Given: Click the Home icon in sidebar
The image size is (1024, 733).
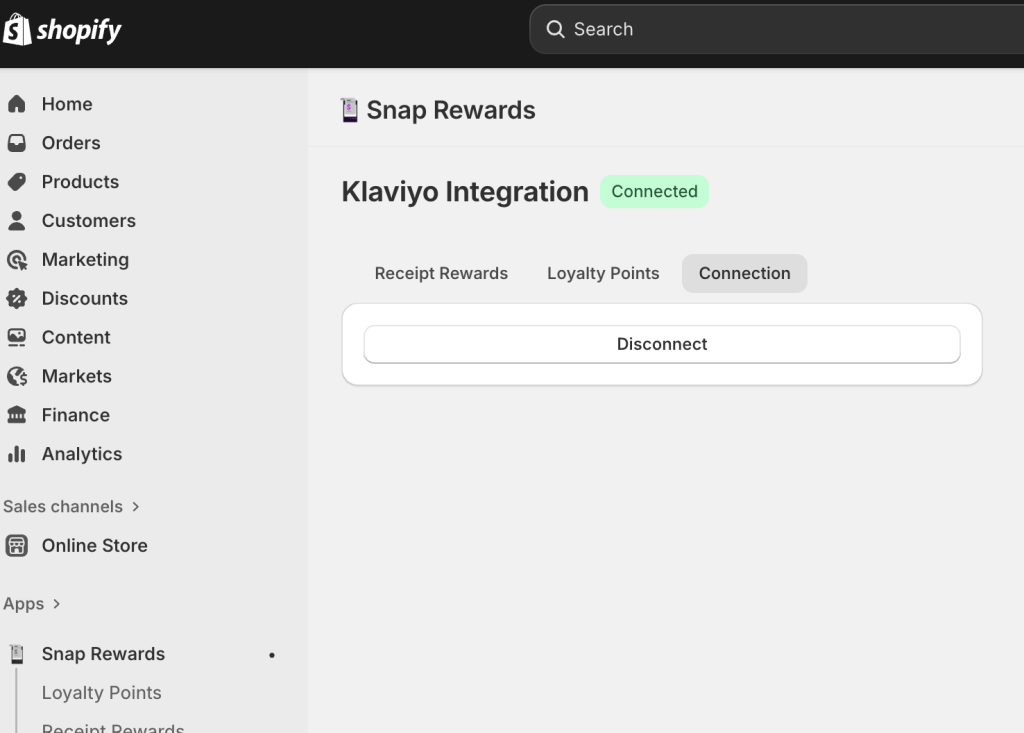Looking at the screenshot, I should [x=16, y=104].
